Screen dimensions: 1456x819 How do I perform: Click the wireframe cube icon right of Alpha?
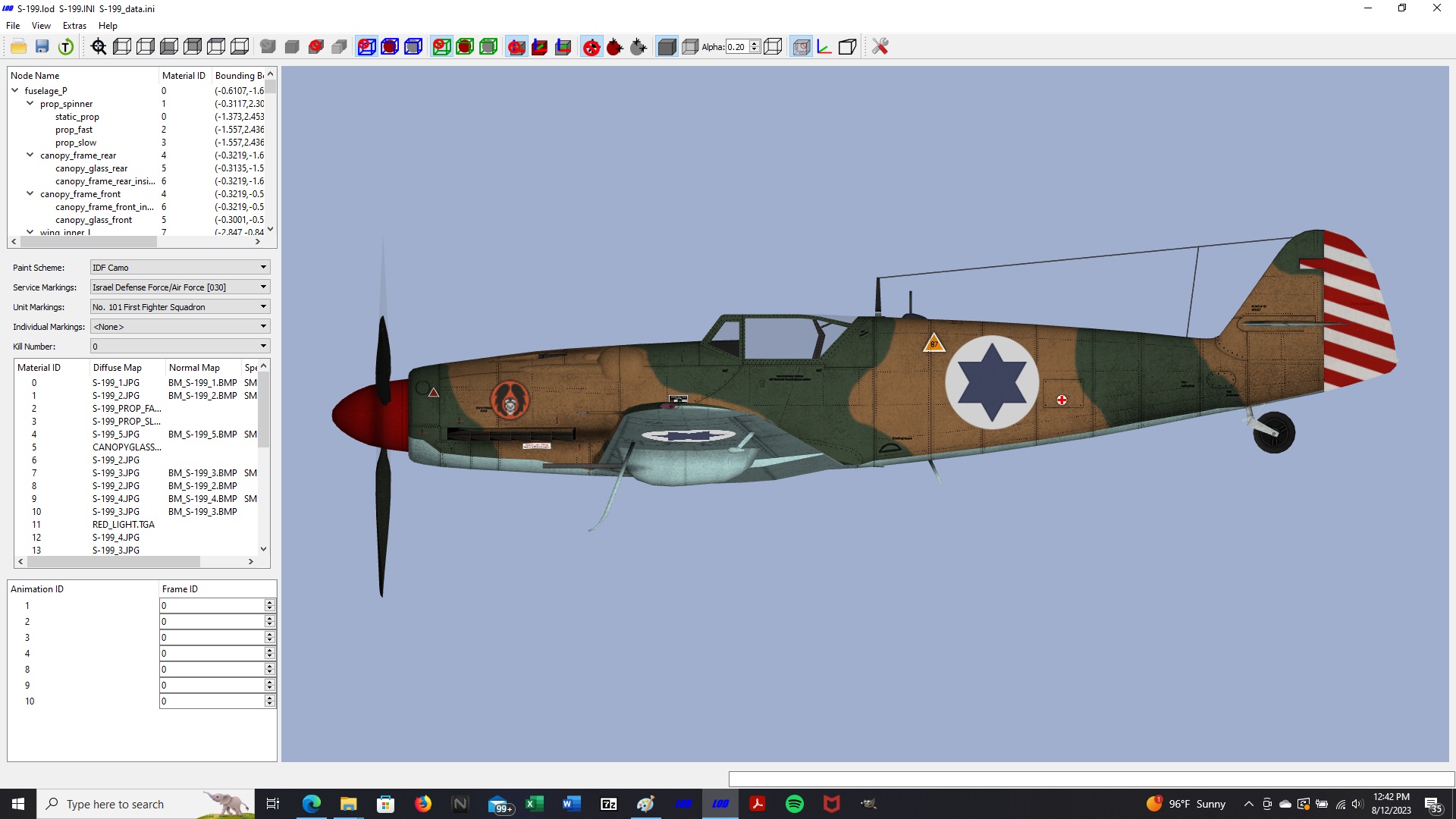[x=773, y=47]
